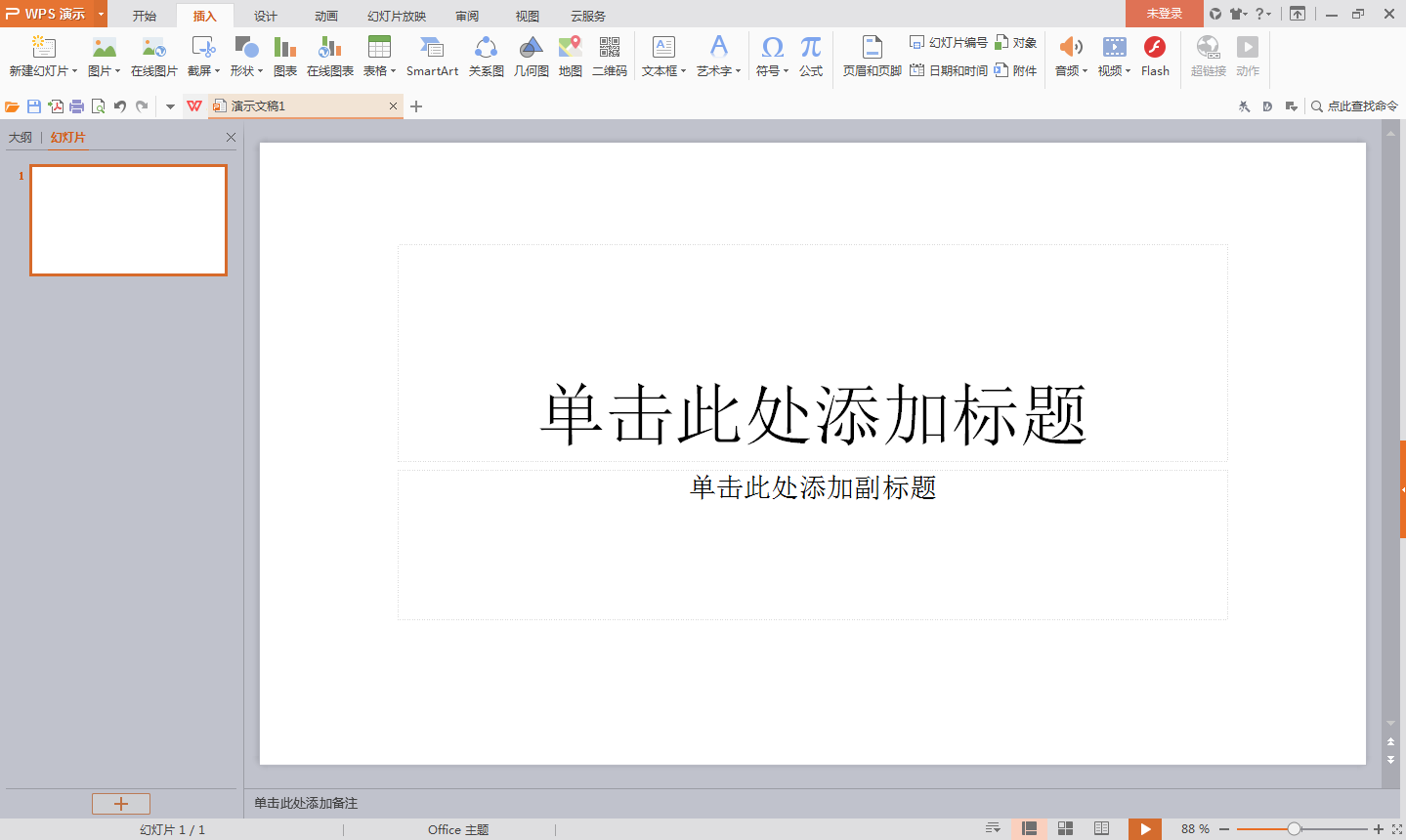Insert an equation with the 公式 tool

click(809, 57)
